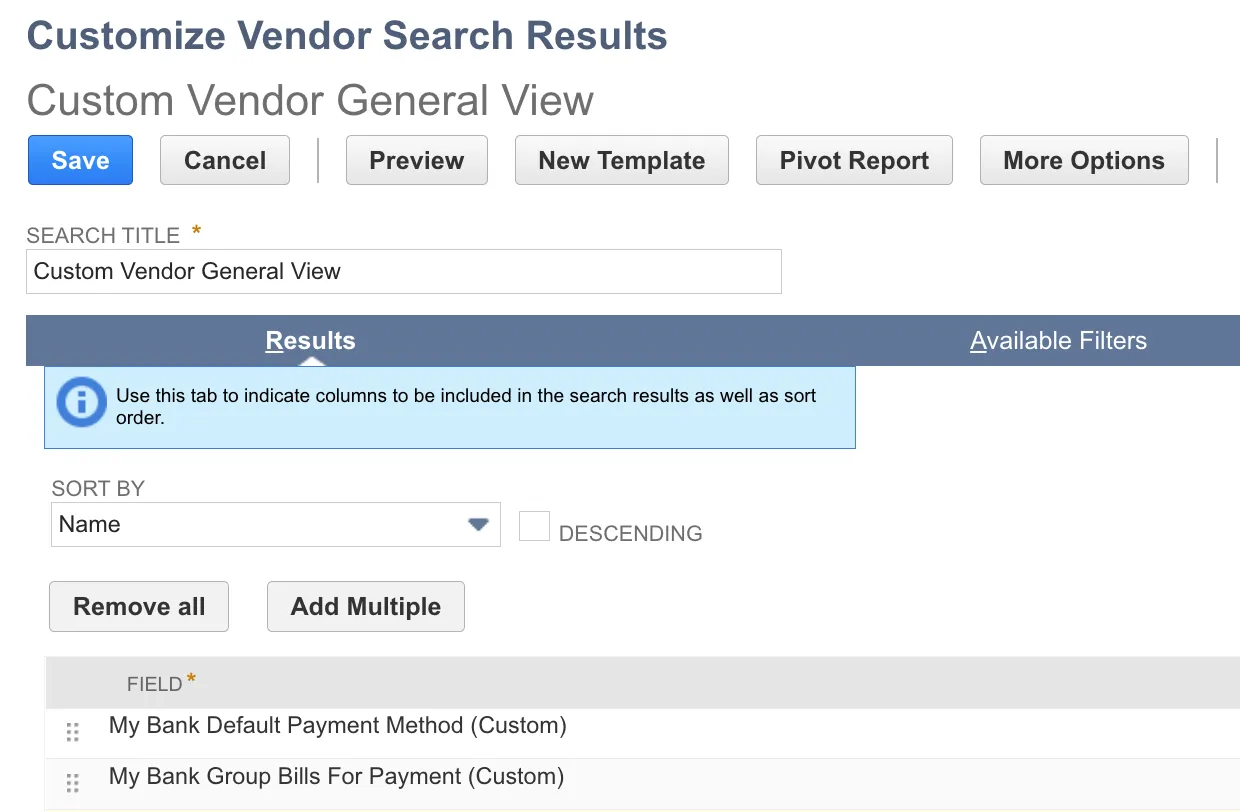This screenshot has width=1240, height=812.
Task: Click the More Options button
Action: click(1084, 160)
